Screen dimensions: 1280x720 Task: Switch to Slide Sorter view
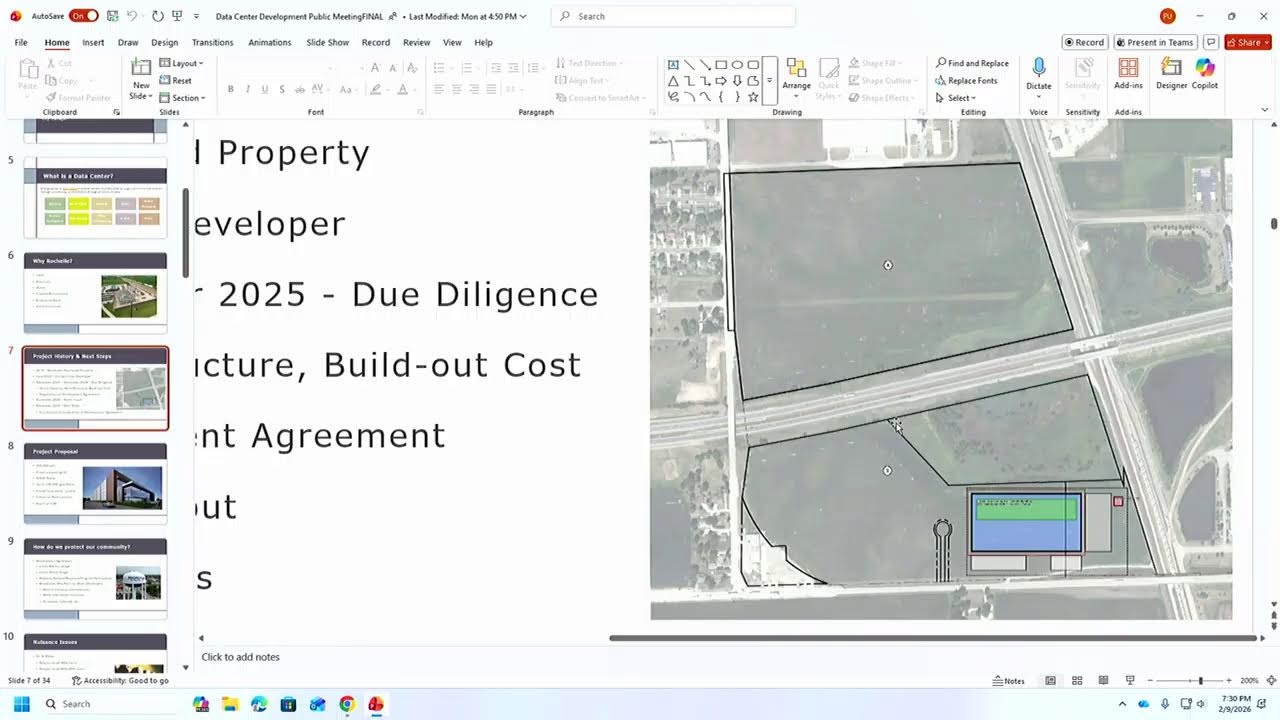pos(1077,680)
